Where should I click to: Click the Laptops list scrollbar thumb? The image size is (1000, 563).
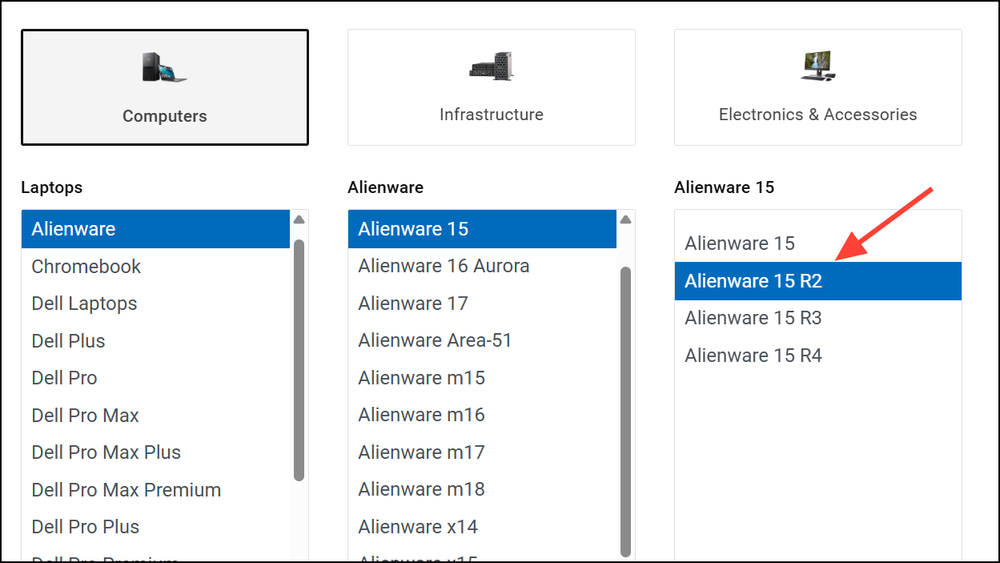(x=299, y=360)
